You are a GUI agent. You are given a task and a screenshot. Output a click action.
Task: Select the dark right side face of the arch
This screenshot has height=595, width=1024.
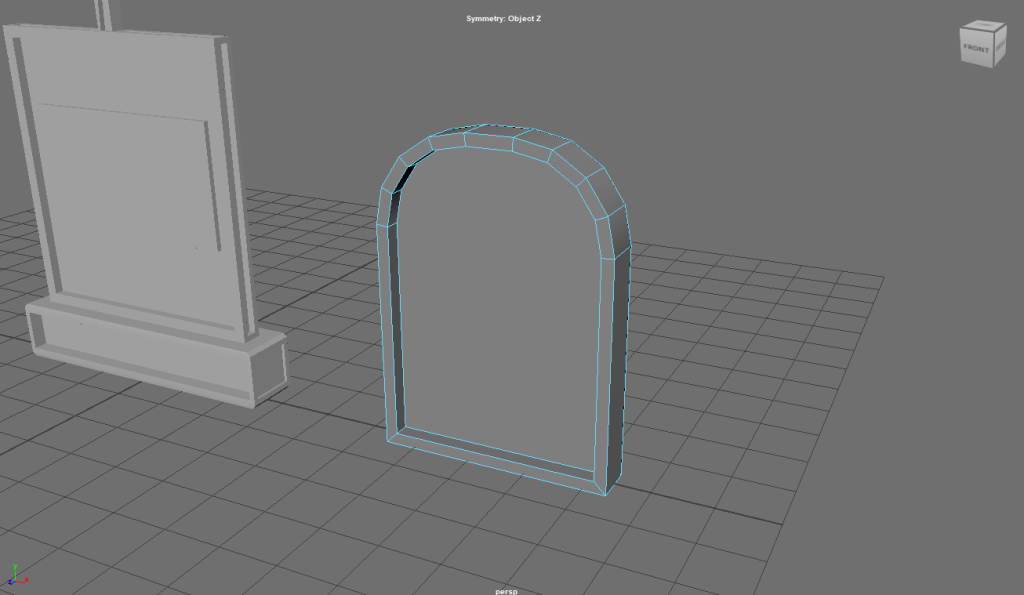pyautogui.click(x=620, y=360)
